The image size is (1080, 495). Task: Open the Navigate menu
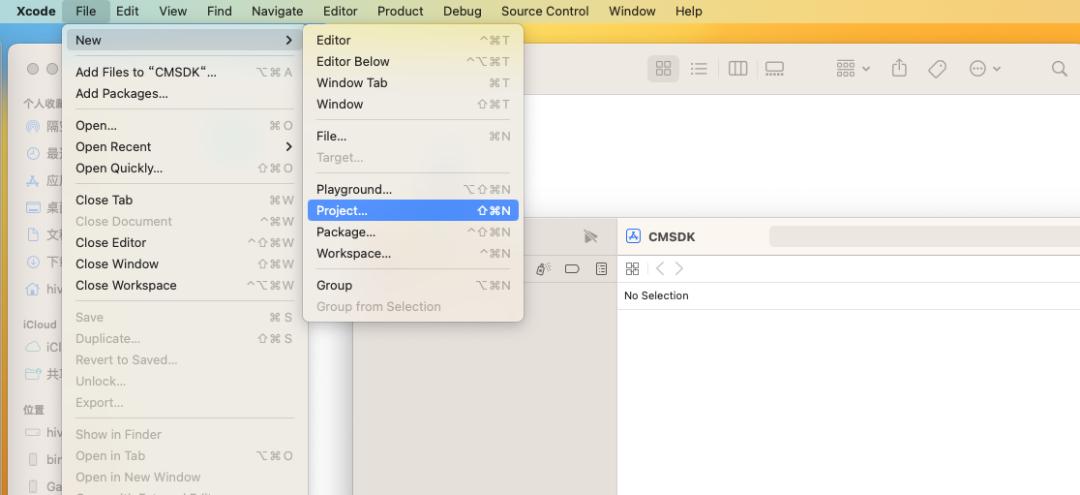pyautogui.click(x=277, y=11)
